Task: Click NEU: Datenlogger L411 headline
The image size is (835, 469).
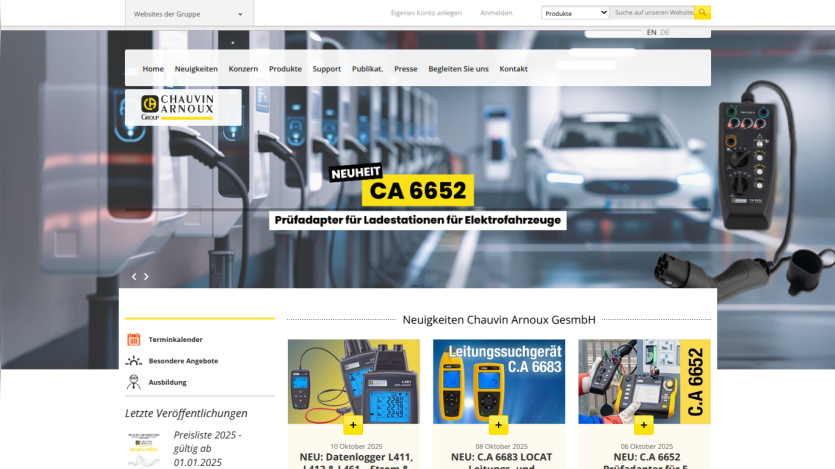Action: [x=356, y=460]
